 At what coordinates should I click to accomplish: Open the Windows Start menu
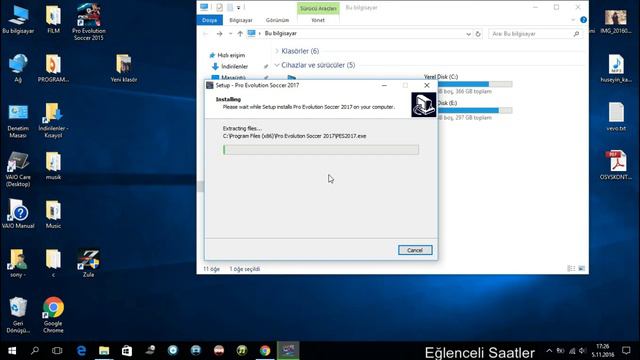click(12, 351)
